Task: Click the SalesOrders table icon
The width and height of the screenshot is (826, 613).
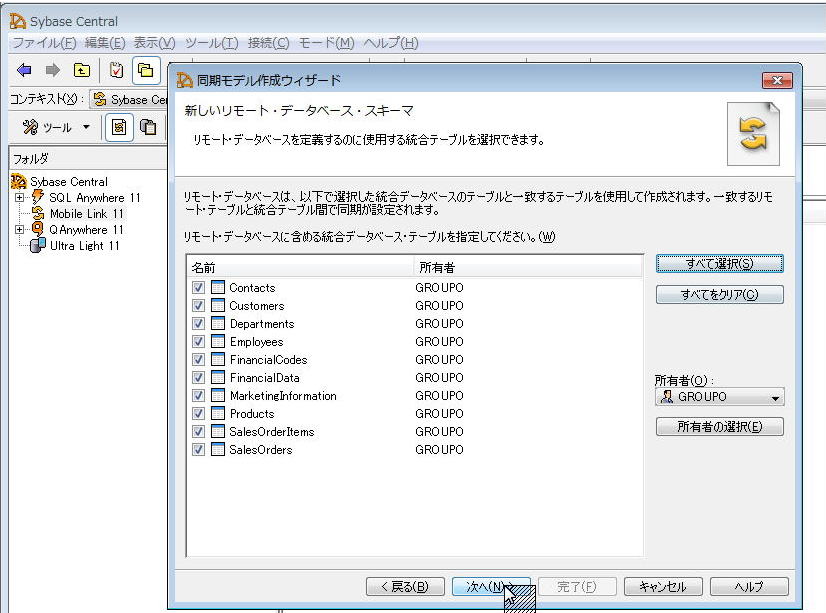Action: (x=218, y=450)
